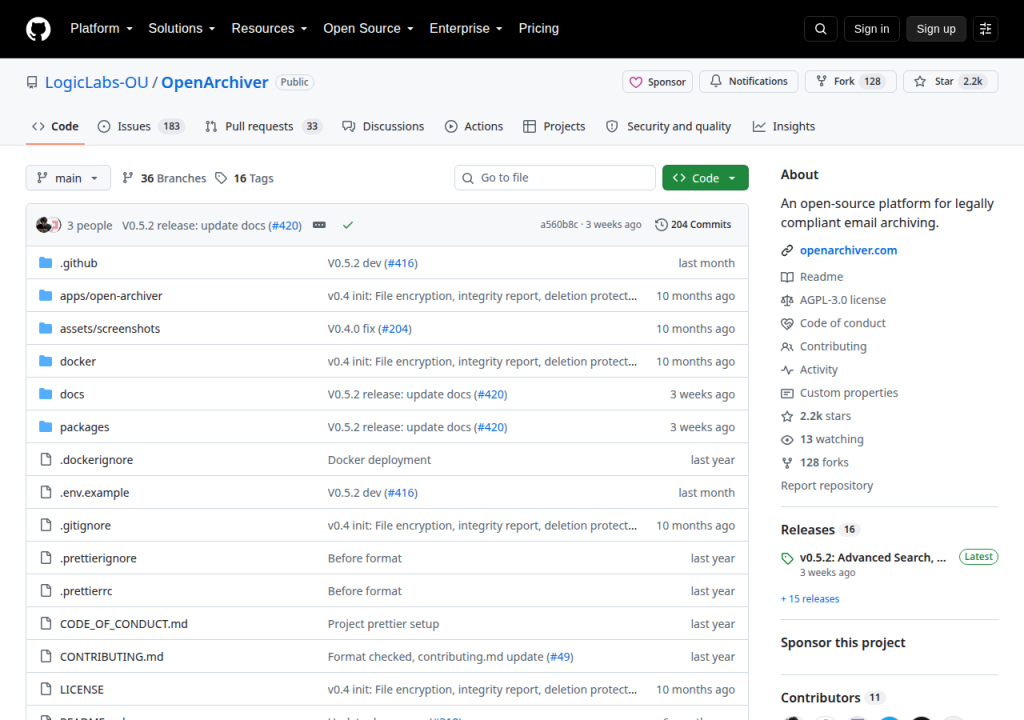The height and width of the screenshot is (720, 1024).
Task: Click the Notifications bell button
Action: coord(748,82)
